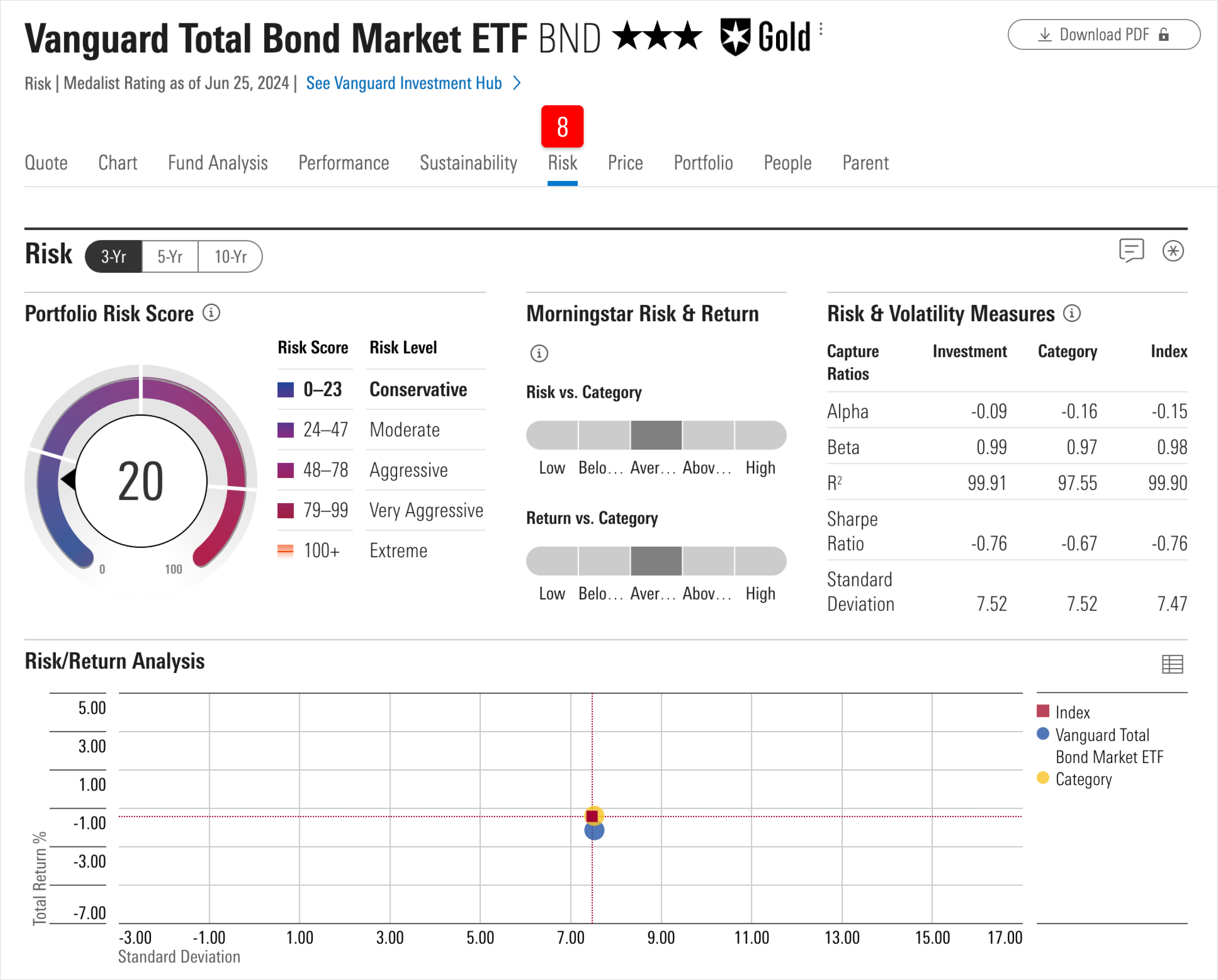The height and width of the screenshot is (980, 1218).
Task: Click the Moderate 24–47 purple swatch
Action: pyautogui.click(x=285, y=430)
